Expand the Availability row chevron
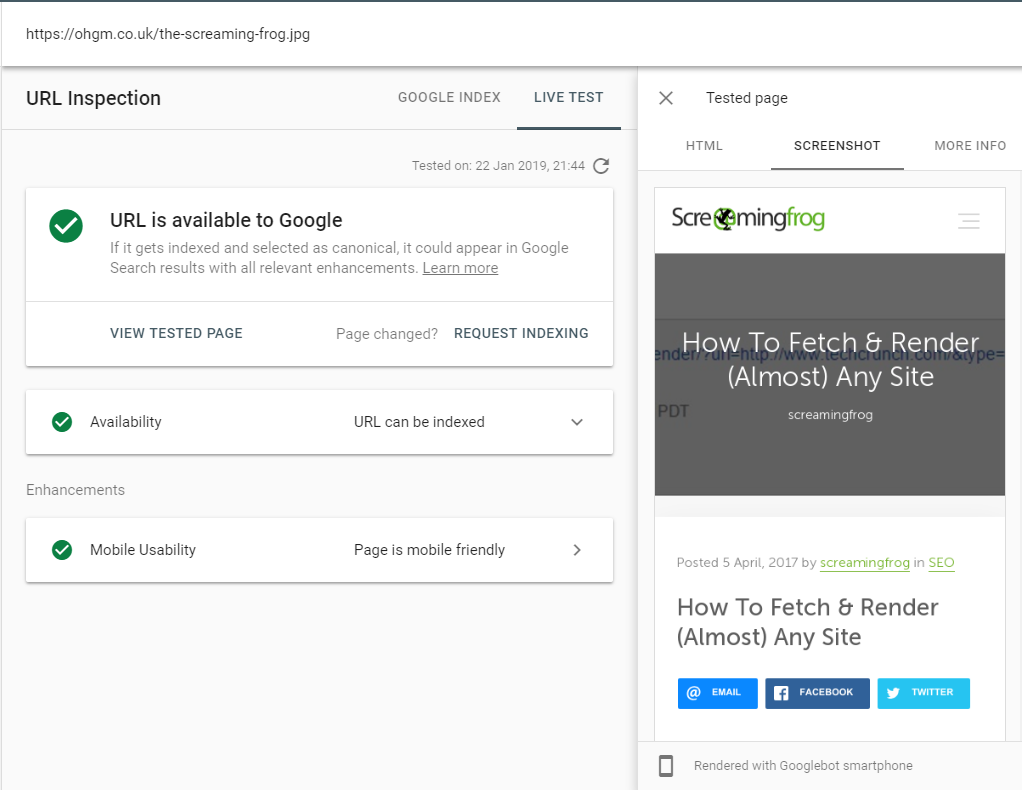Viewport: 1022px width, 790px height. point(577,422)
